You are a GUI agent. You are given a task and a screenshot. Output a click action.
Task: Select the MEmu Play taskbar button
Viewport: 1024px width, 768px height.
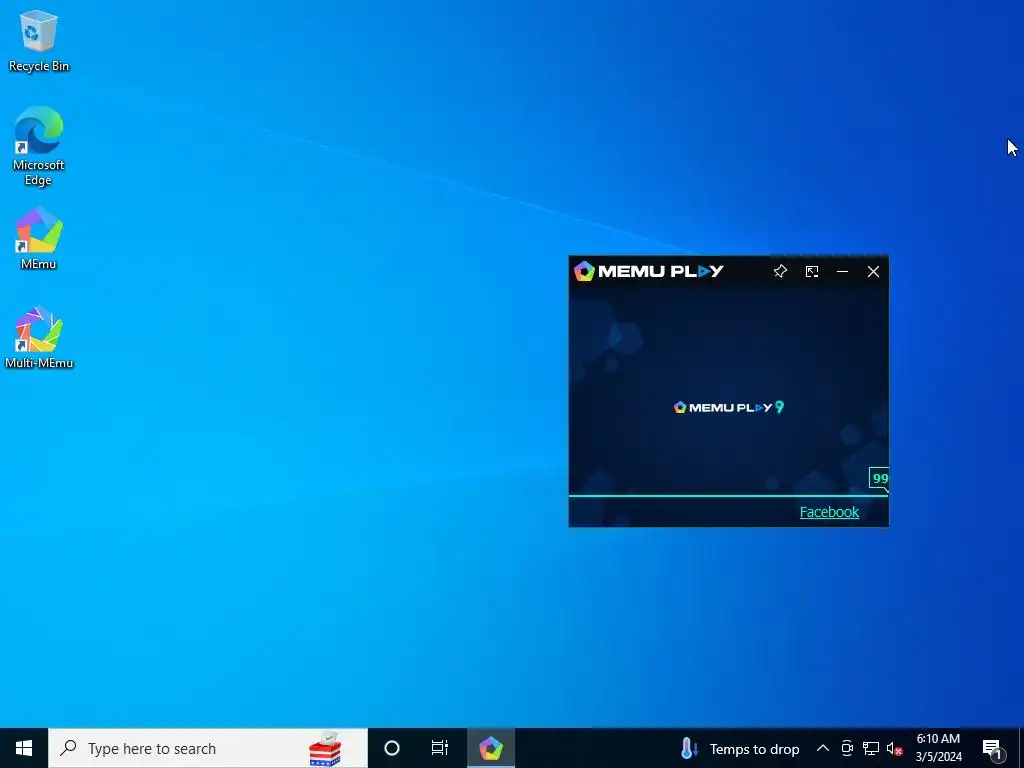pos(490,748)
